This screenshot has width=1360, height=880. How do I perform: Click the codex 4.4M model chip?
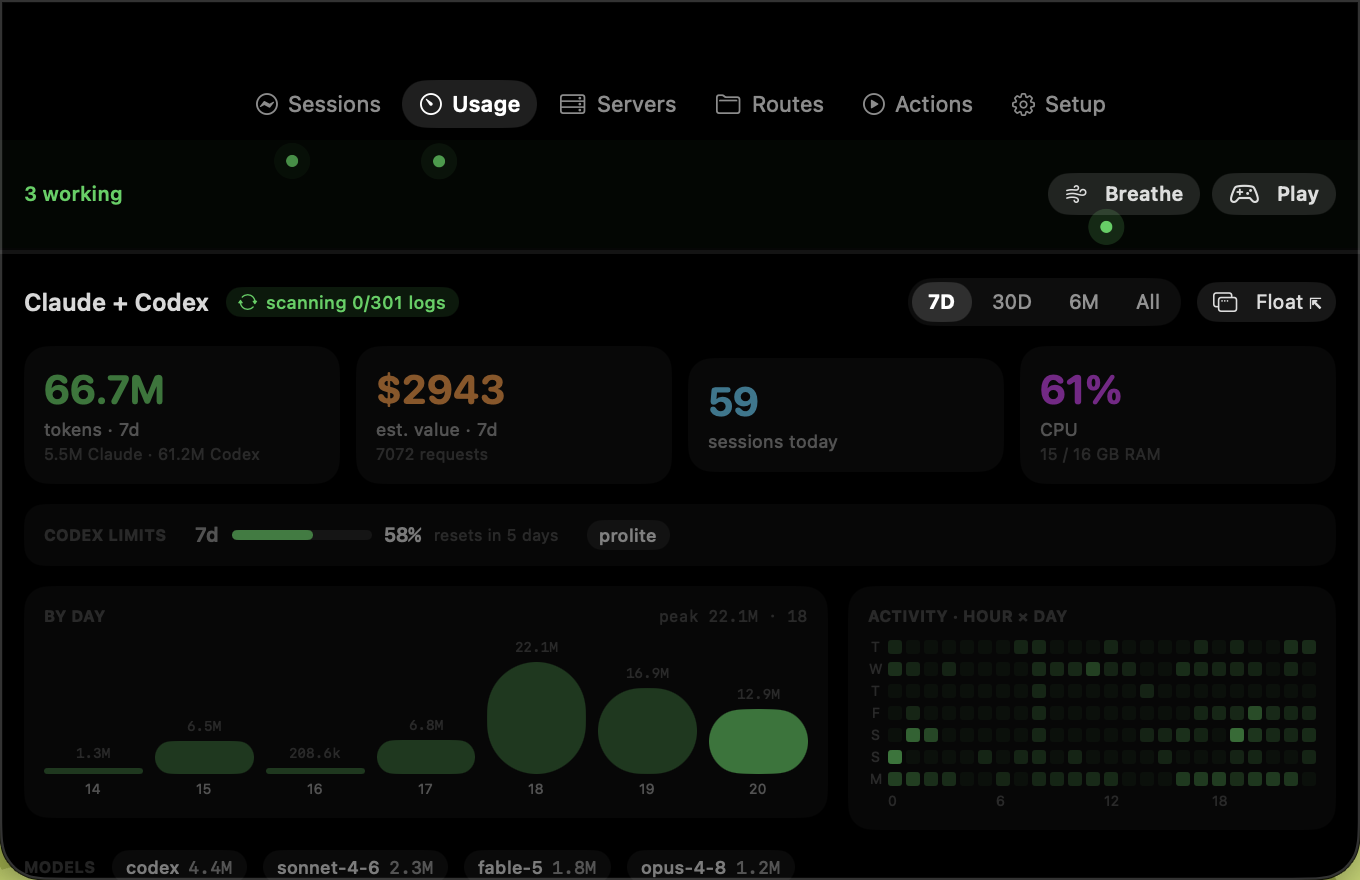coord(179,867)
